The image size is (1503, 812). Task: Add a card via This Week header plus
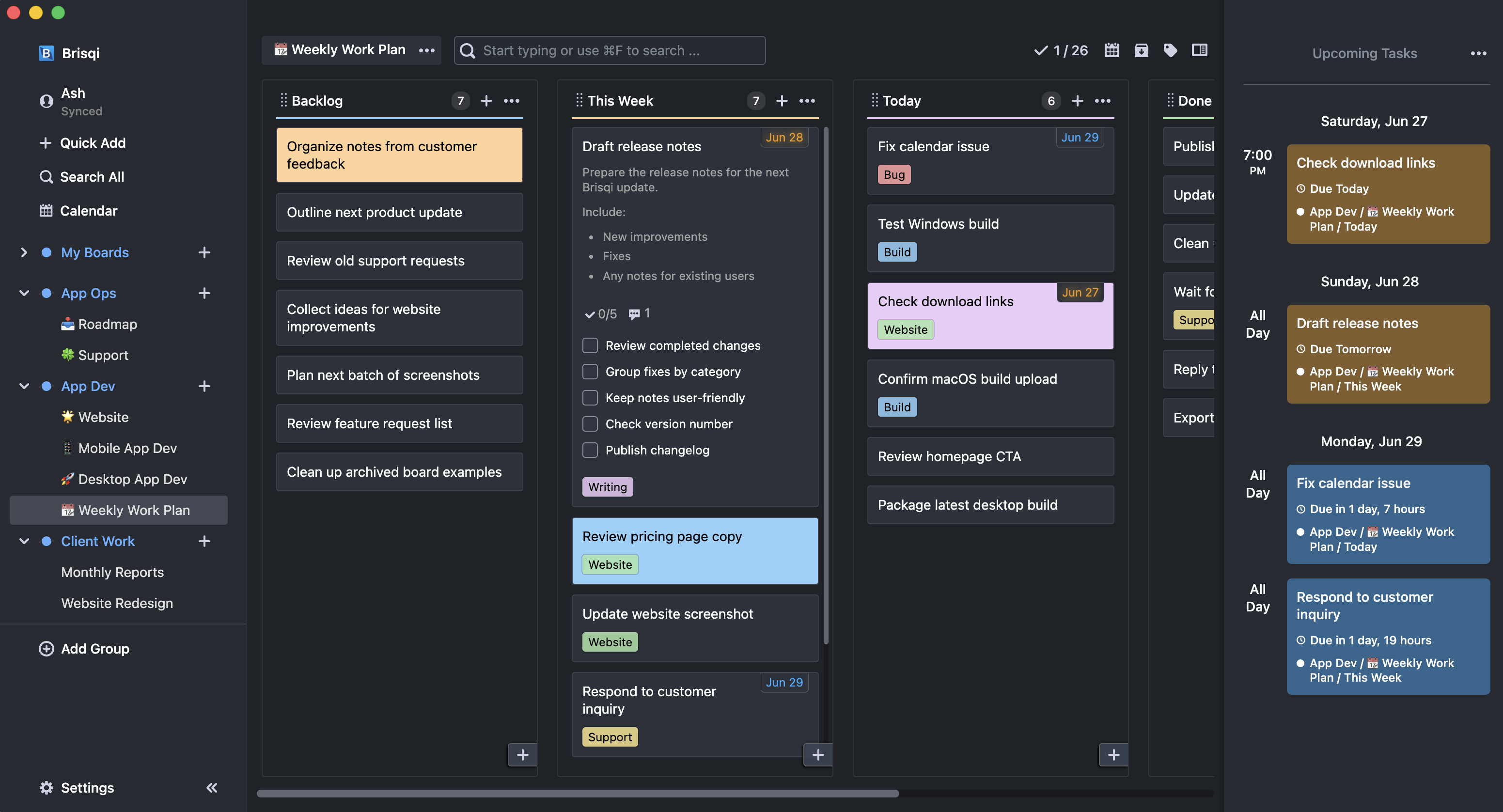(782, 101)
